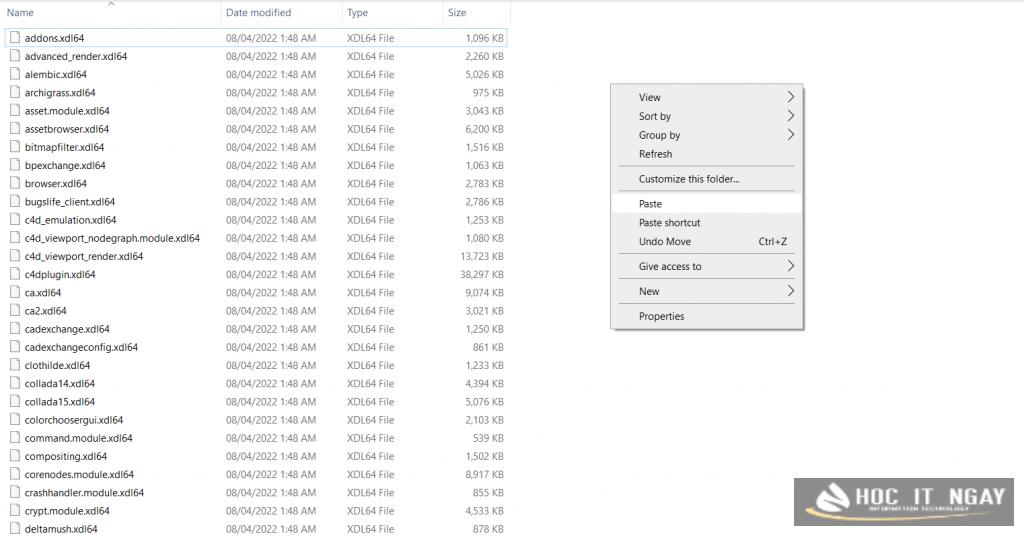Screen dimensions: 1024x536
Task: Click the deltamush.xdl64 file icon
Action: (14, 529)
